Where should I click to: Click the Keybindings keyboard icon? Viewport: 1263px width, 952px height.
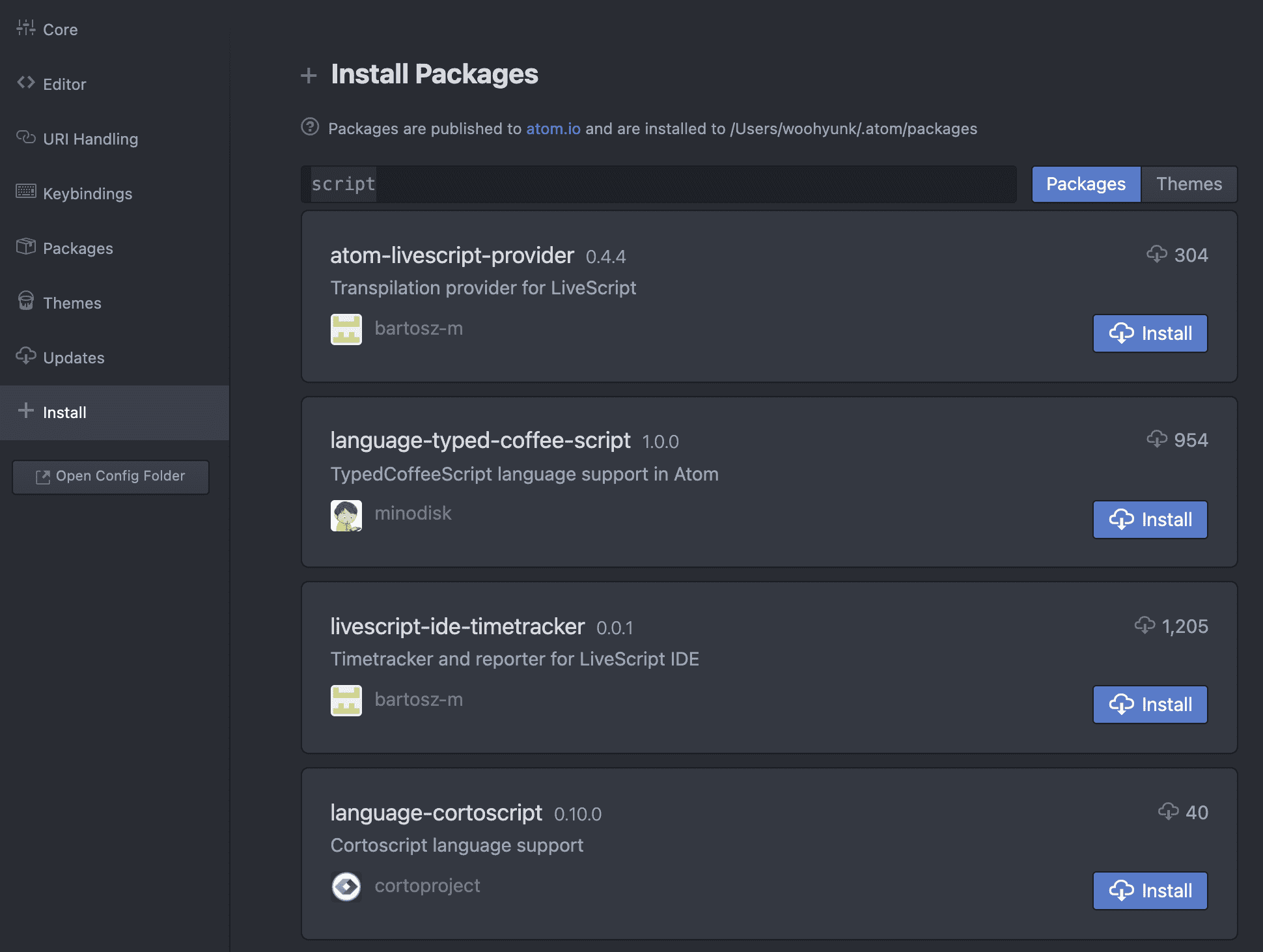[26, 191]
